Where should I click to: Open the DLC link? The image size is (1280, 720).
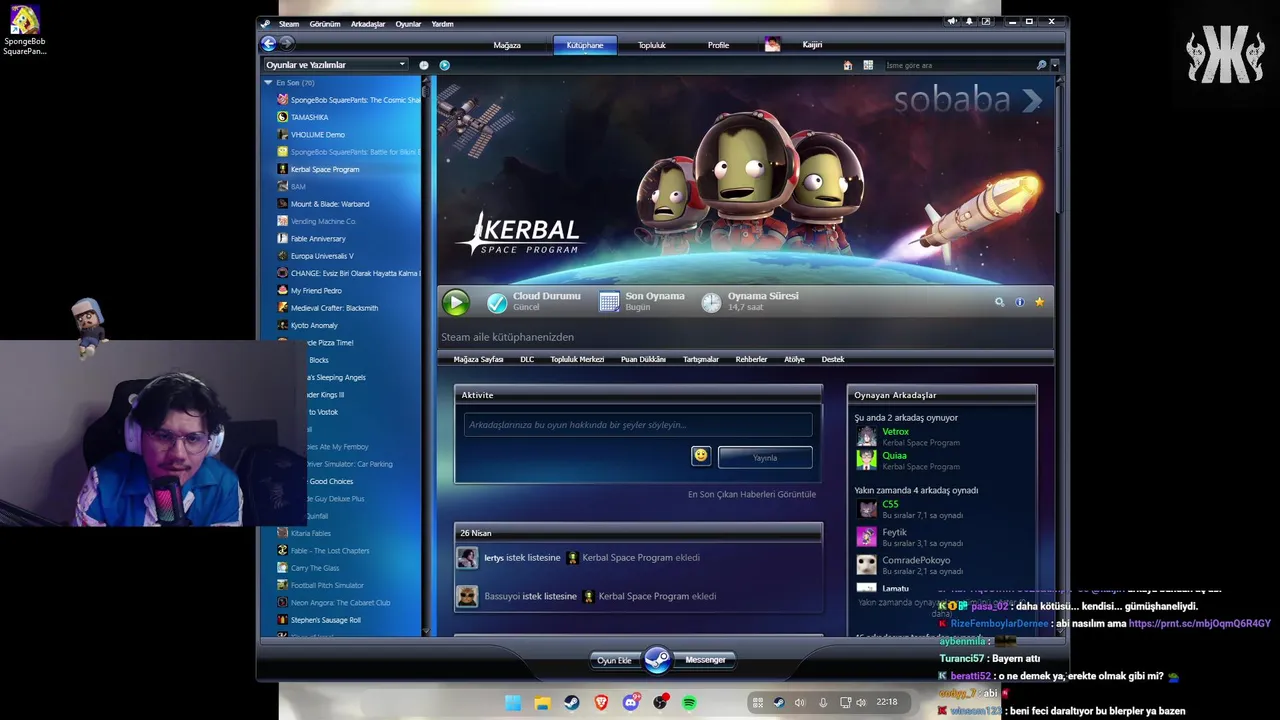click(x=527, y=359)
